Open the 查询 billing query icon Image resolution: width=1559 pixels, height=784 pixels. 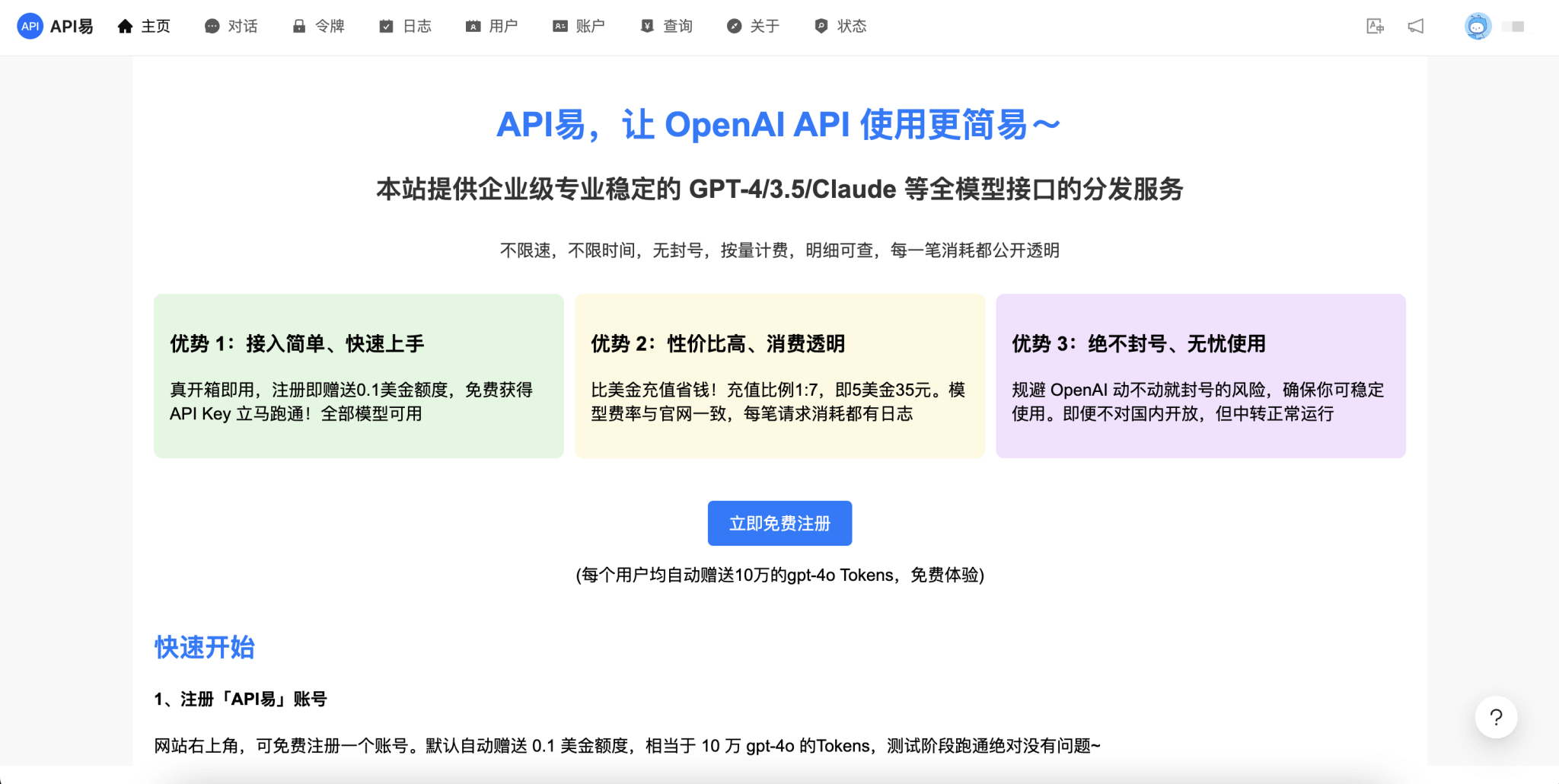(646, 25)
